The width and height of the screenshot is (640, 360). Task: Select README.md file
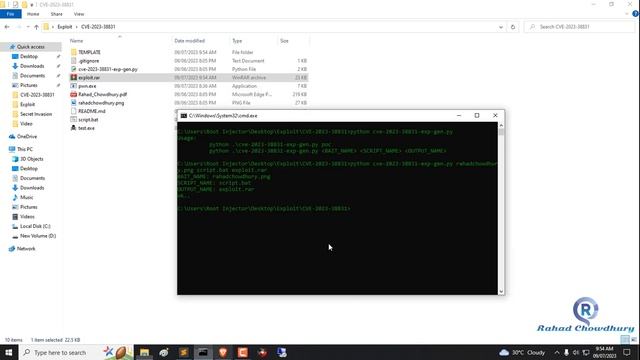tap(92, 111)
